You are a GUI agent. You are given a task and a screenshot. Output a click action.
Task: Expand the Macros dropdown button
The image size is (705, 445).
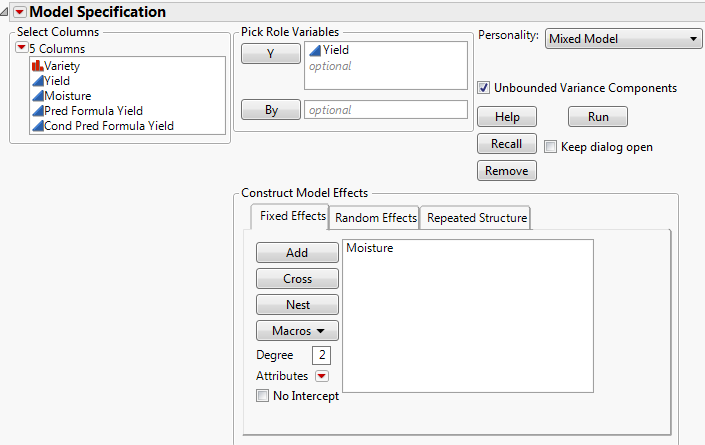(x=297, y=330)
